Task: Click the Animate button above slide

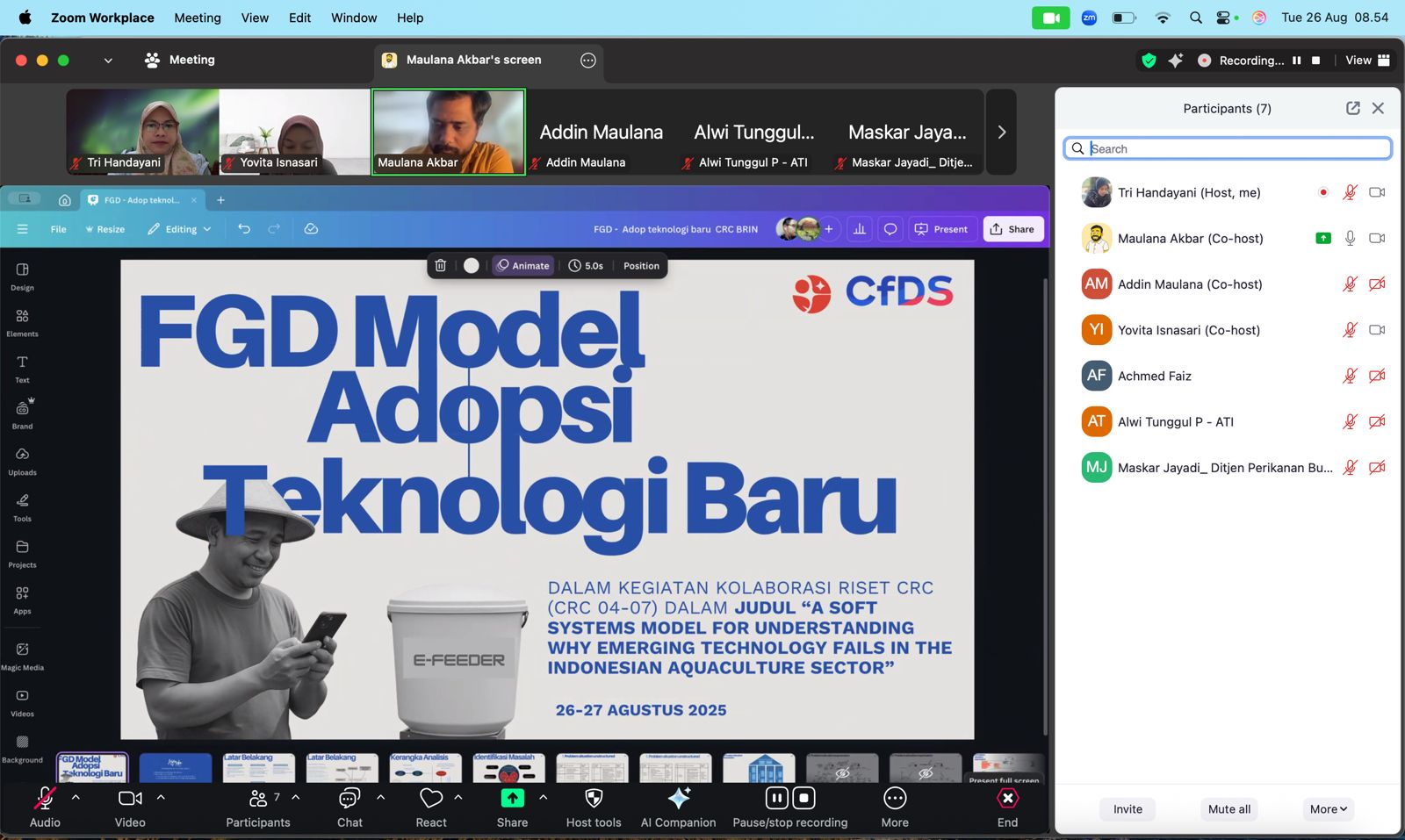Action: point(523,265)
